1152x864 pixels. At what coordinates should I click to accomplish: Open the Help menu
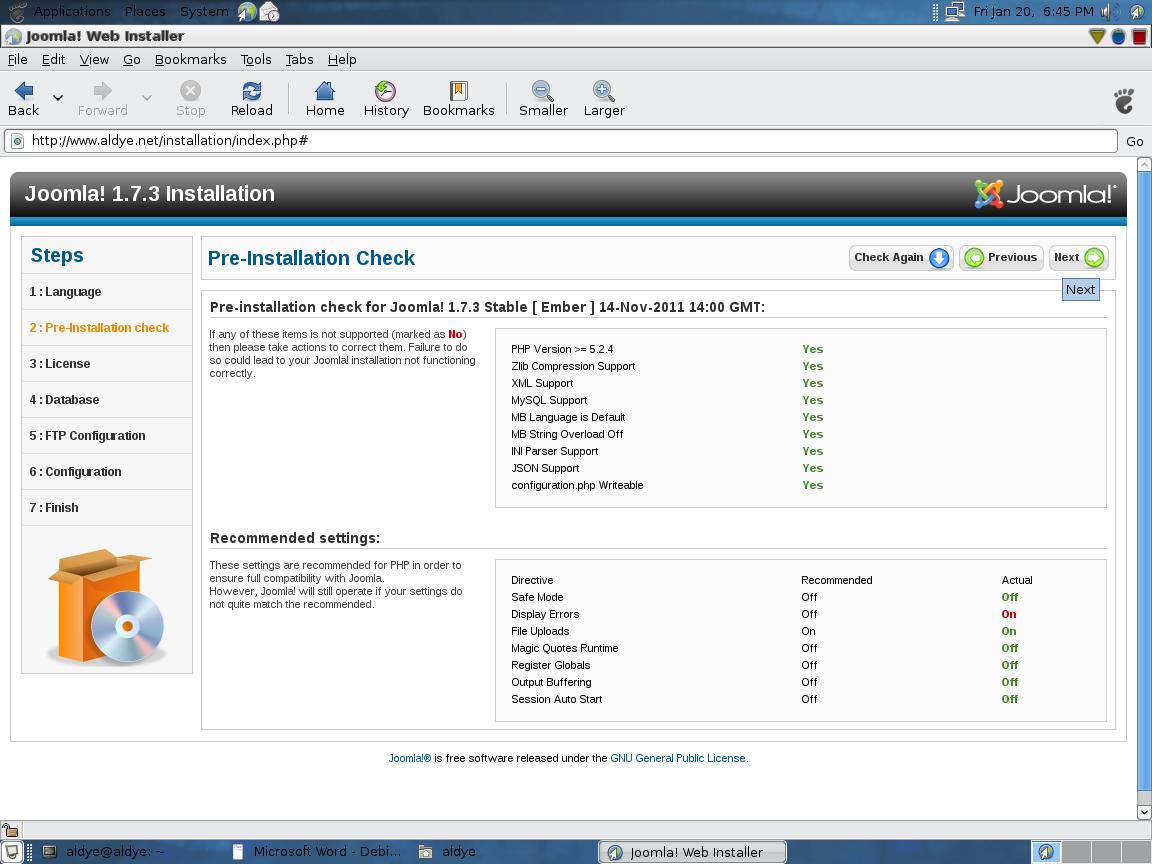click(342, 60)
